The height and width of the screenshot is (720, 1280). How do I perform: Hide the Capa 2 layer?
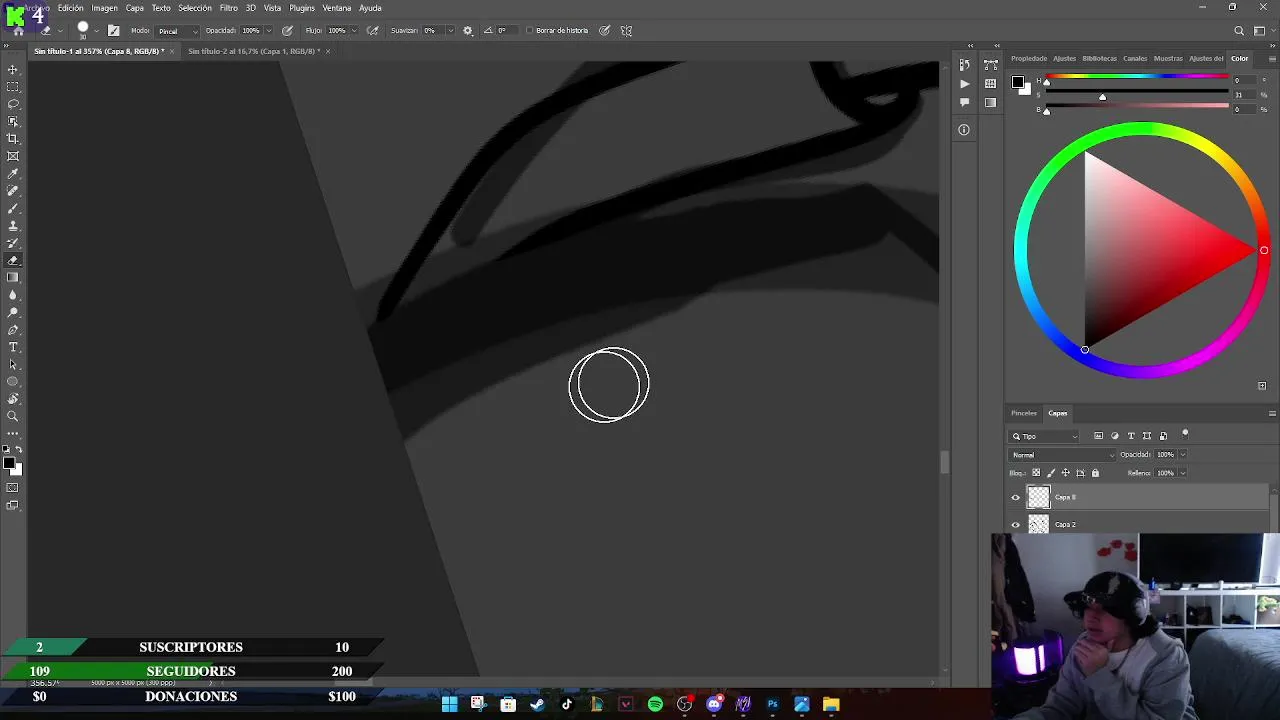pyautogui.click(x=1016, y=524)
